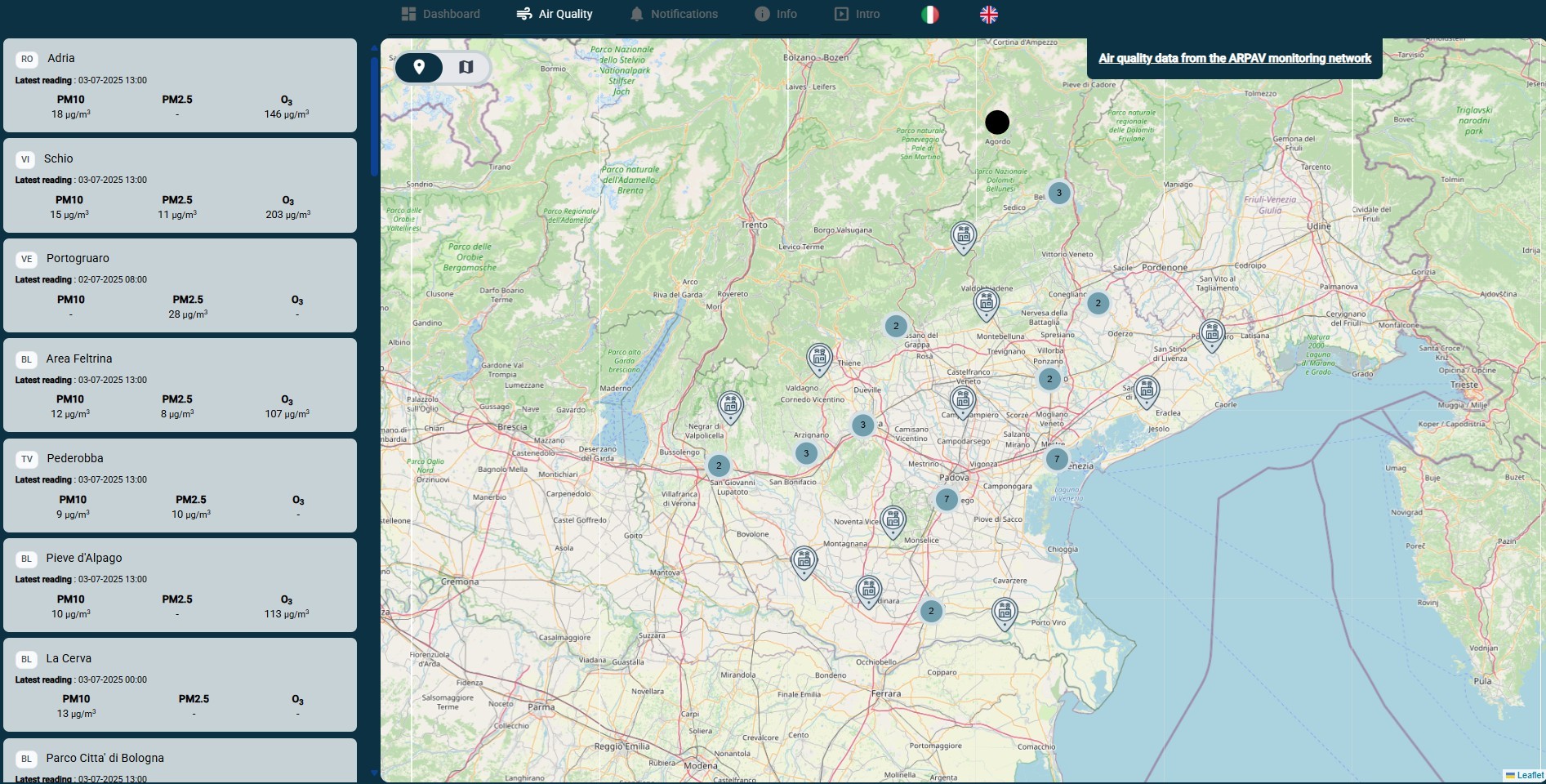This screenshot has height=784, width=1546.
Task: Open the Notifications tab
Action: tap(674, 14)
